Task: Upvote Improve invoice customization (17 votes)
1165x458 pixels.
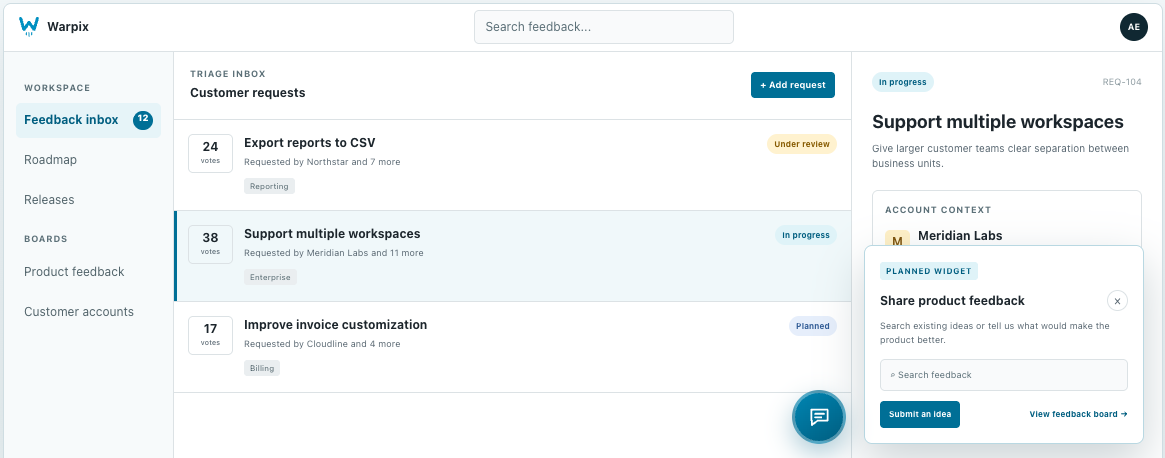Action: (x=210, y=335)
